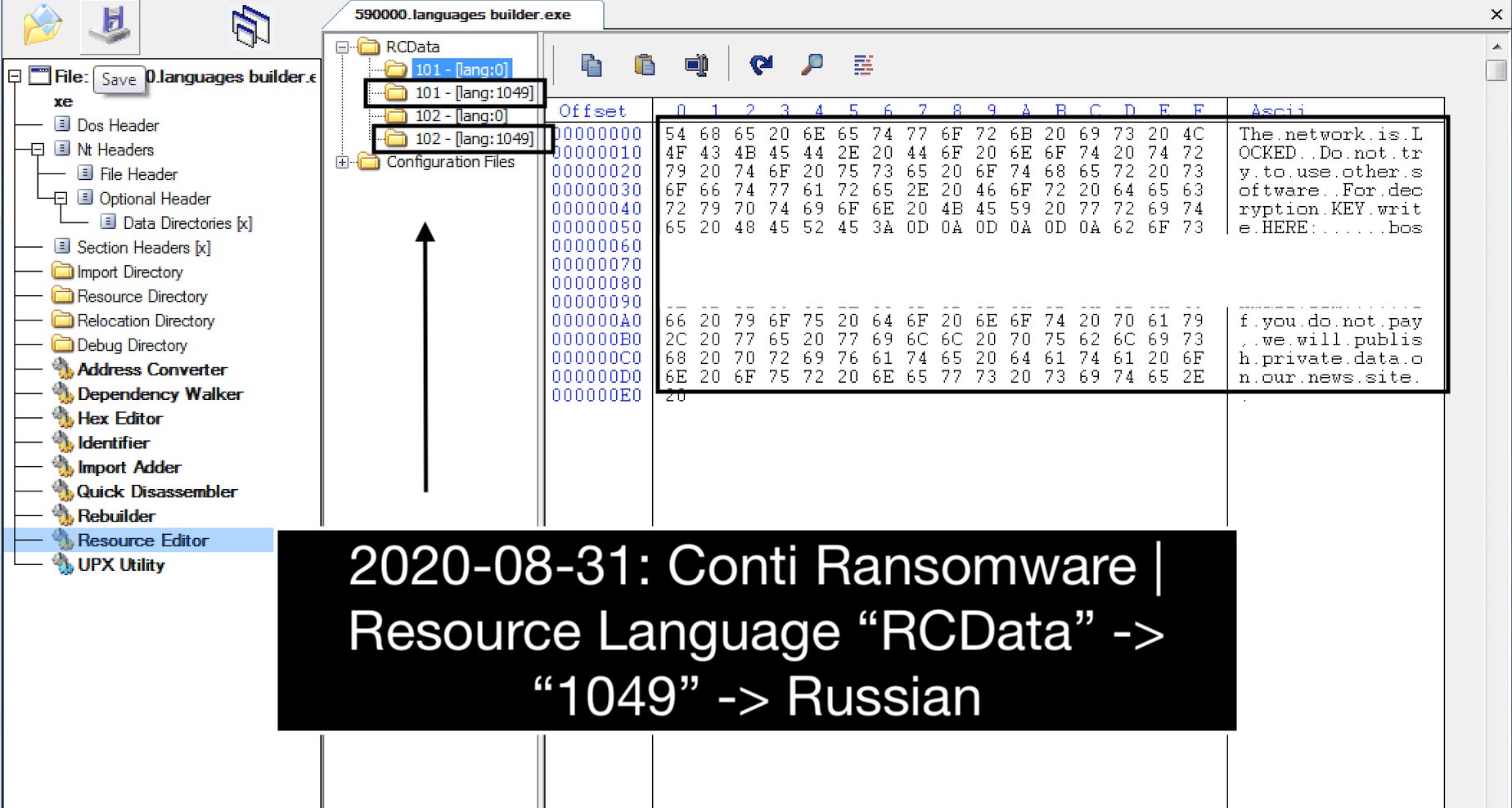
Task: Launch the Dependency Walker tool
Action: (x=160, y=394)
